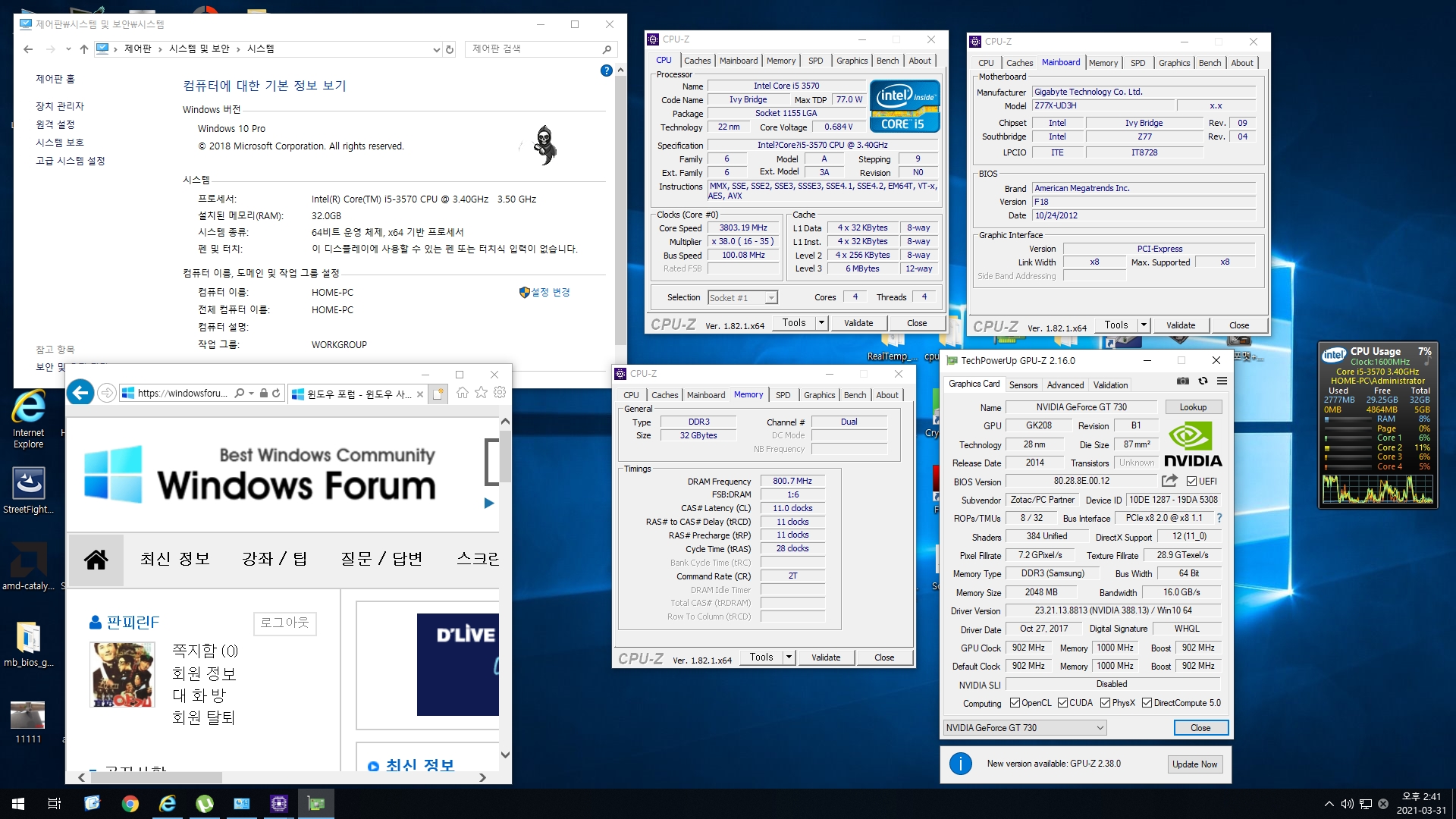Click GPU-Z screenshot camera icon
Screen dimensions: 1456x819
[1182, 381]
